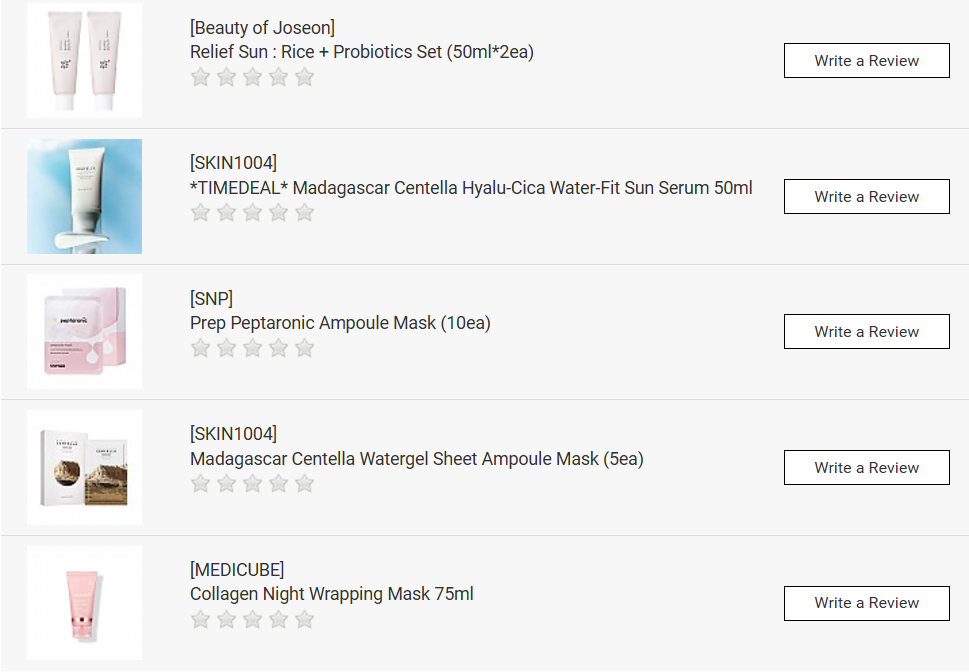
Task: Write a Review for Centella Watergel Mask
Action: [866, 468]
